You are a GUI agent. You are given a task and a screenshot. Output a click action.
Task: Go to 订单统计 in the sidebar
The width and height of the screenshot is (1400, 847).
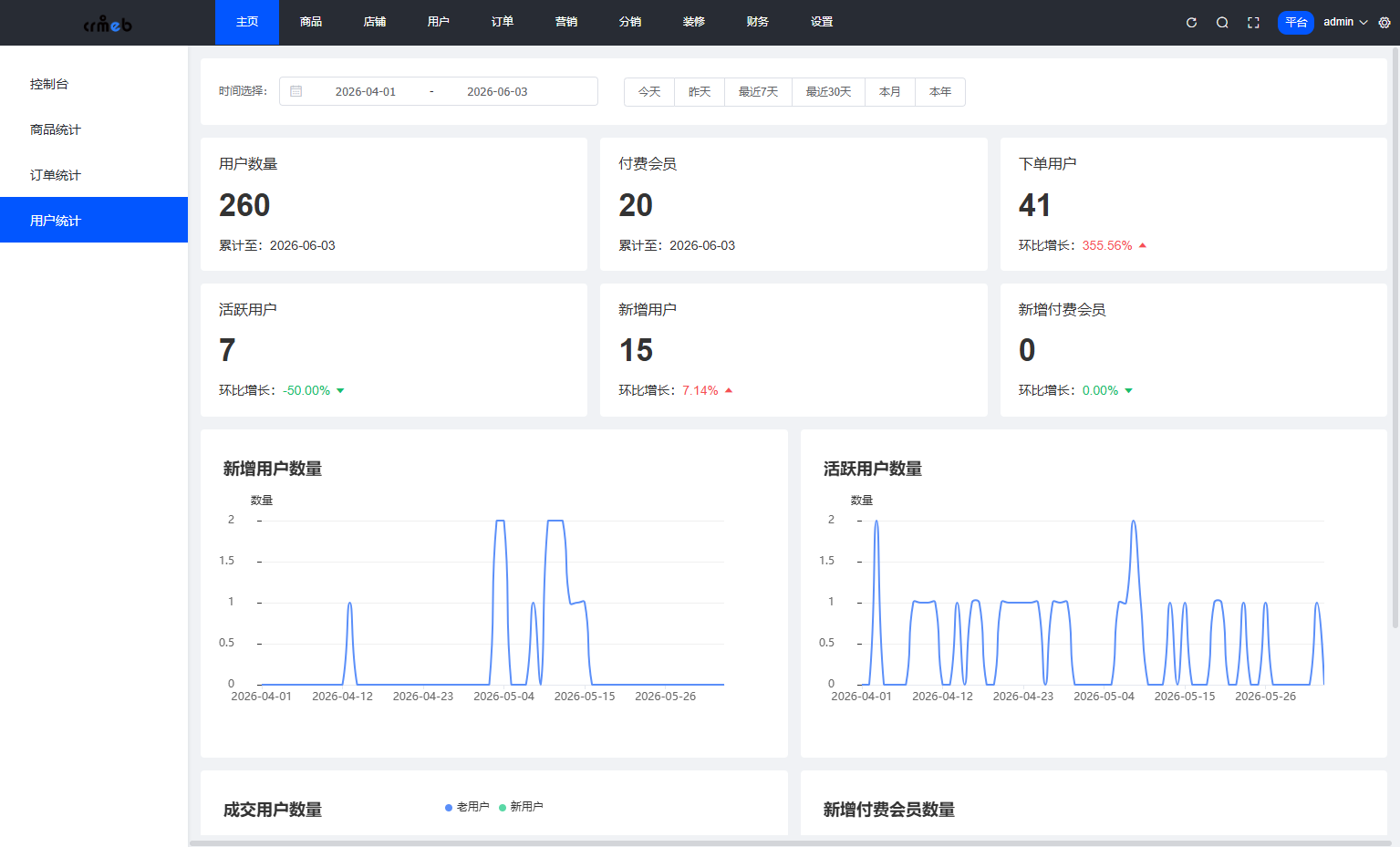click(x=94, y=175)
